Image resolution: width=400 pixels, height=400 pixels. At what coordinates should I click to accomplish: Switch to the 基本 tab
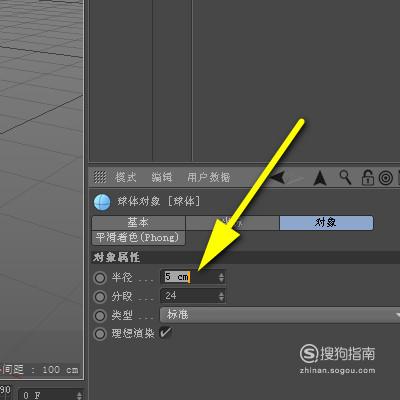pyautogui.click(x=138, y=223)
